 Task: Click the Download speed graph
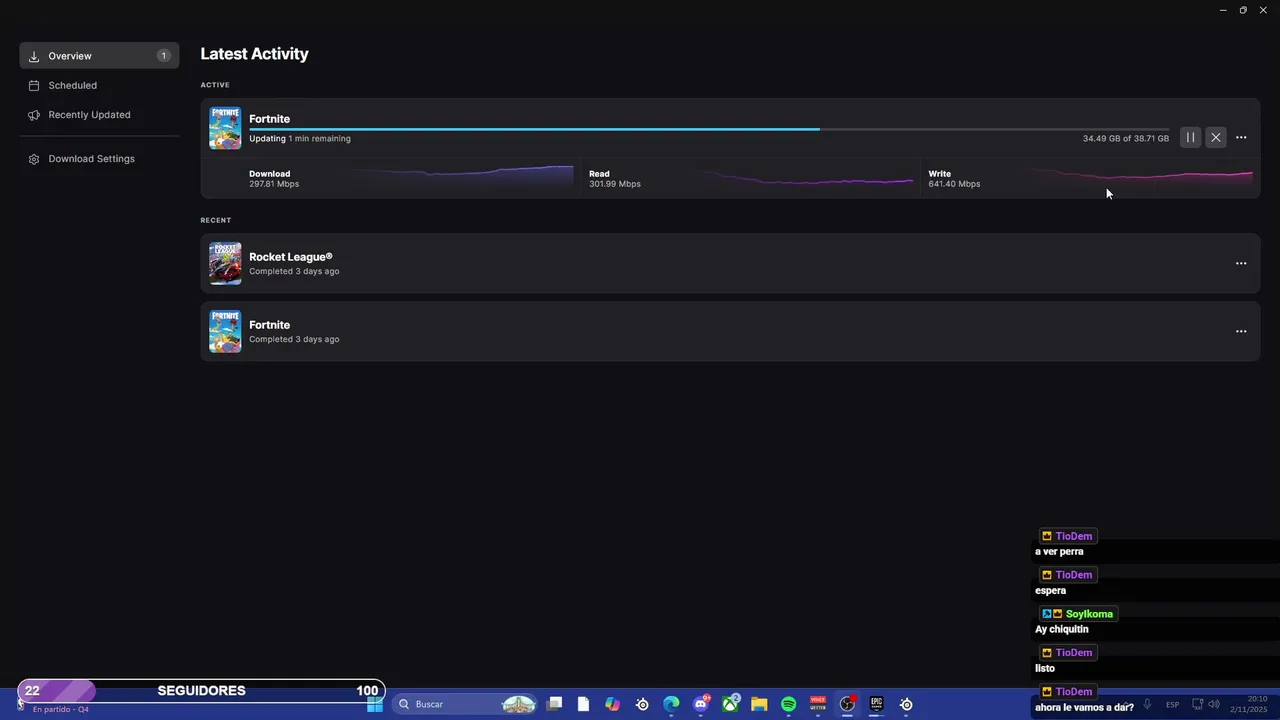pos(461,178)
